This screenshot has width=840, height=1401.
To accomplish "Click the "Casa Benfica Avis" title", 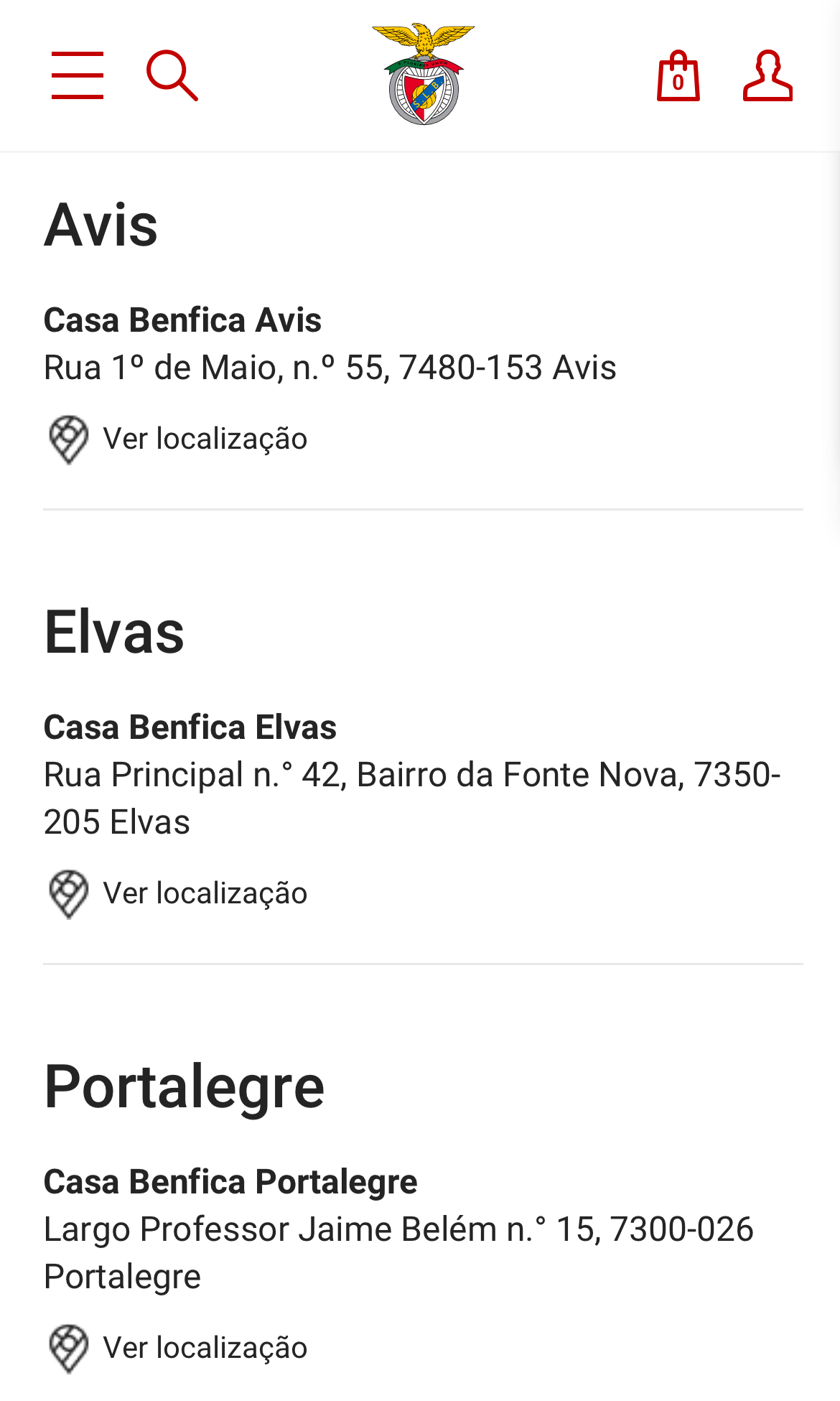I will click(x=182, y=320).
